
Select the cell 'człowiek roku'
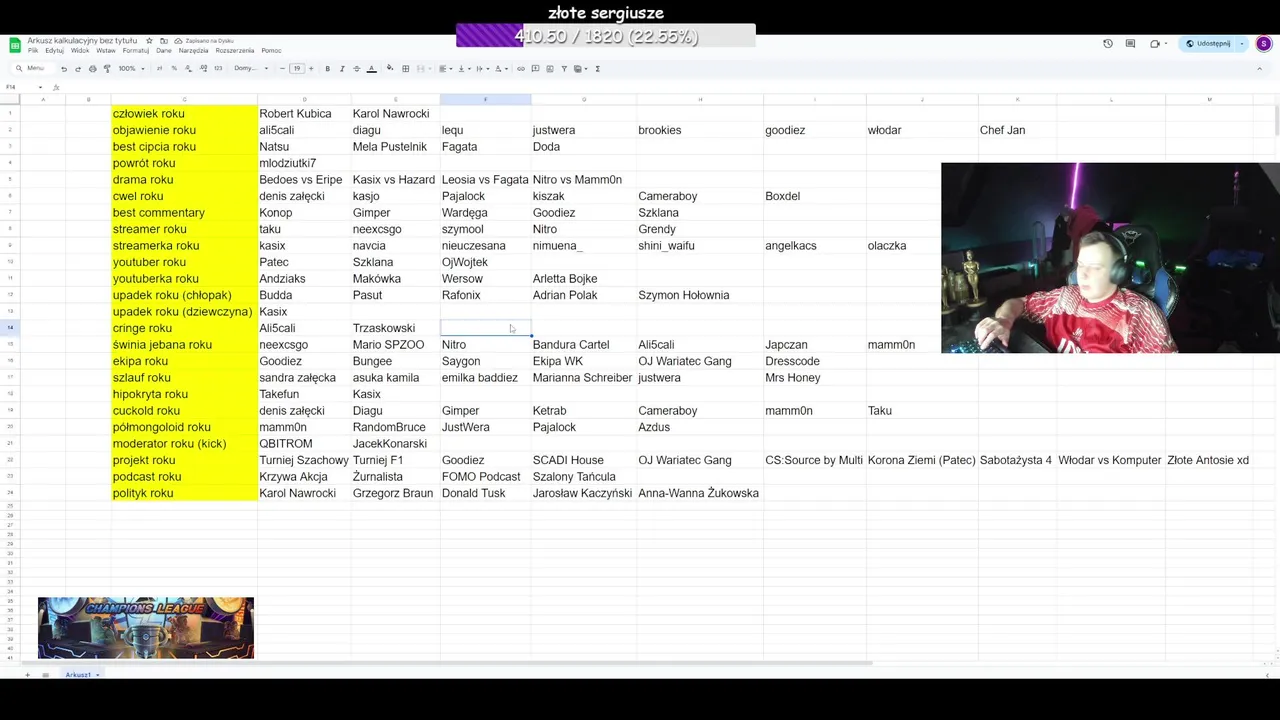tap(184, 114)
